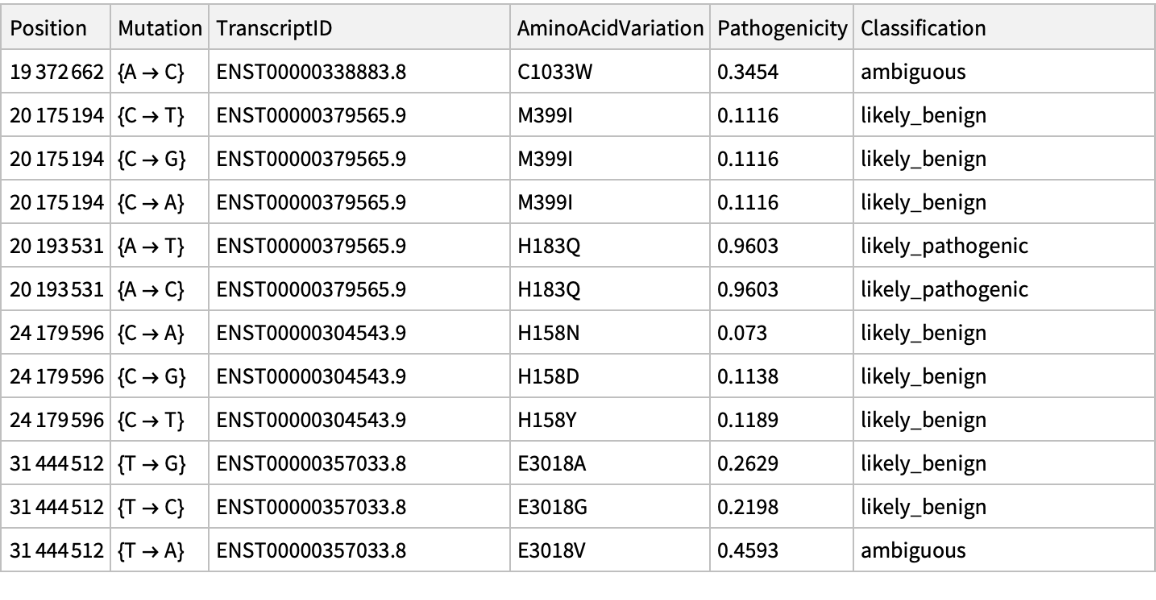The image size is (1156, 600).
Task: Click the pathogenicity value 0.3454
Action: [741, 74]
